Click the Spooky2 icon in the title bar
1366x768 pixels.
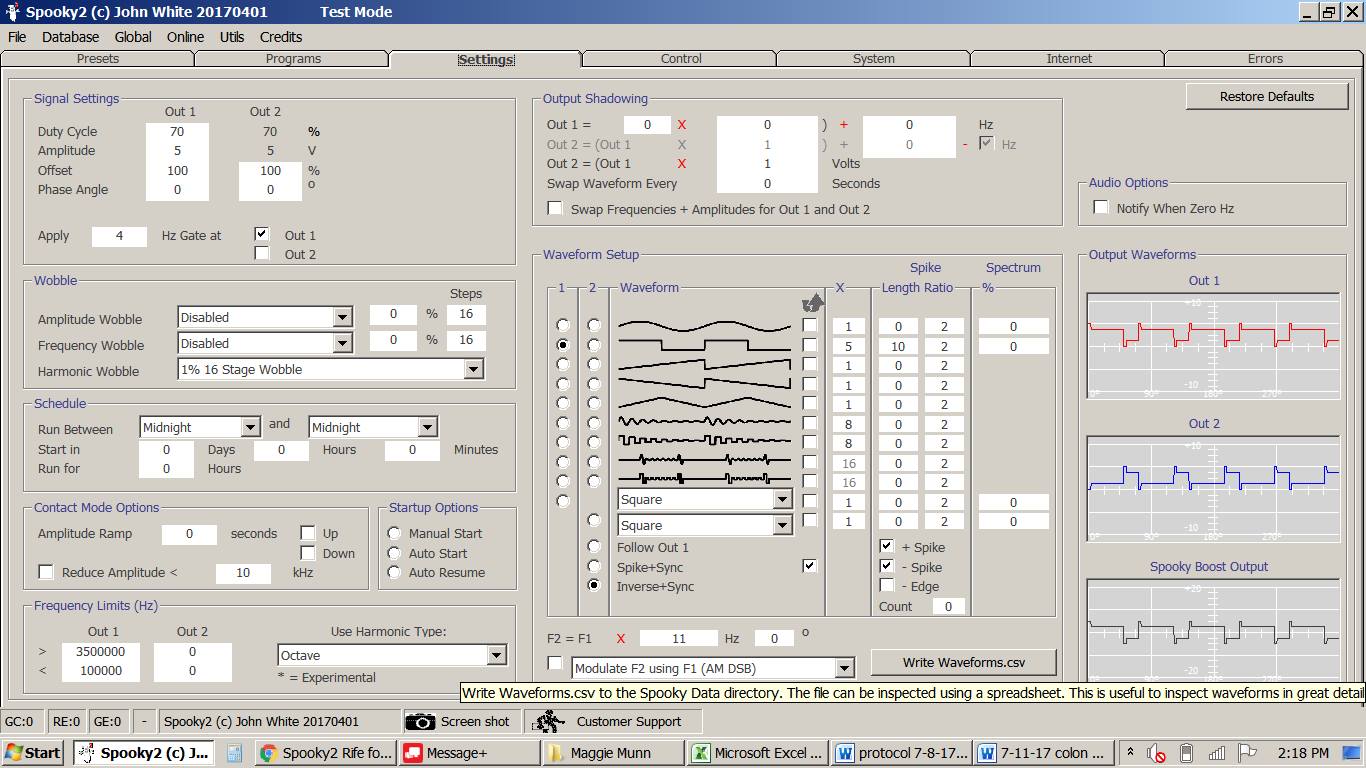click(x=12, y=12)
